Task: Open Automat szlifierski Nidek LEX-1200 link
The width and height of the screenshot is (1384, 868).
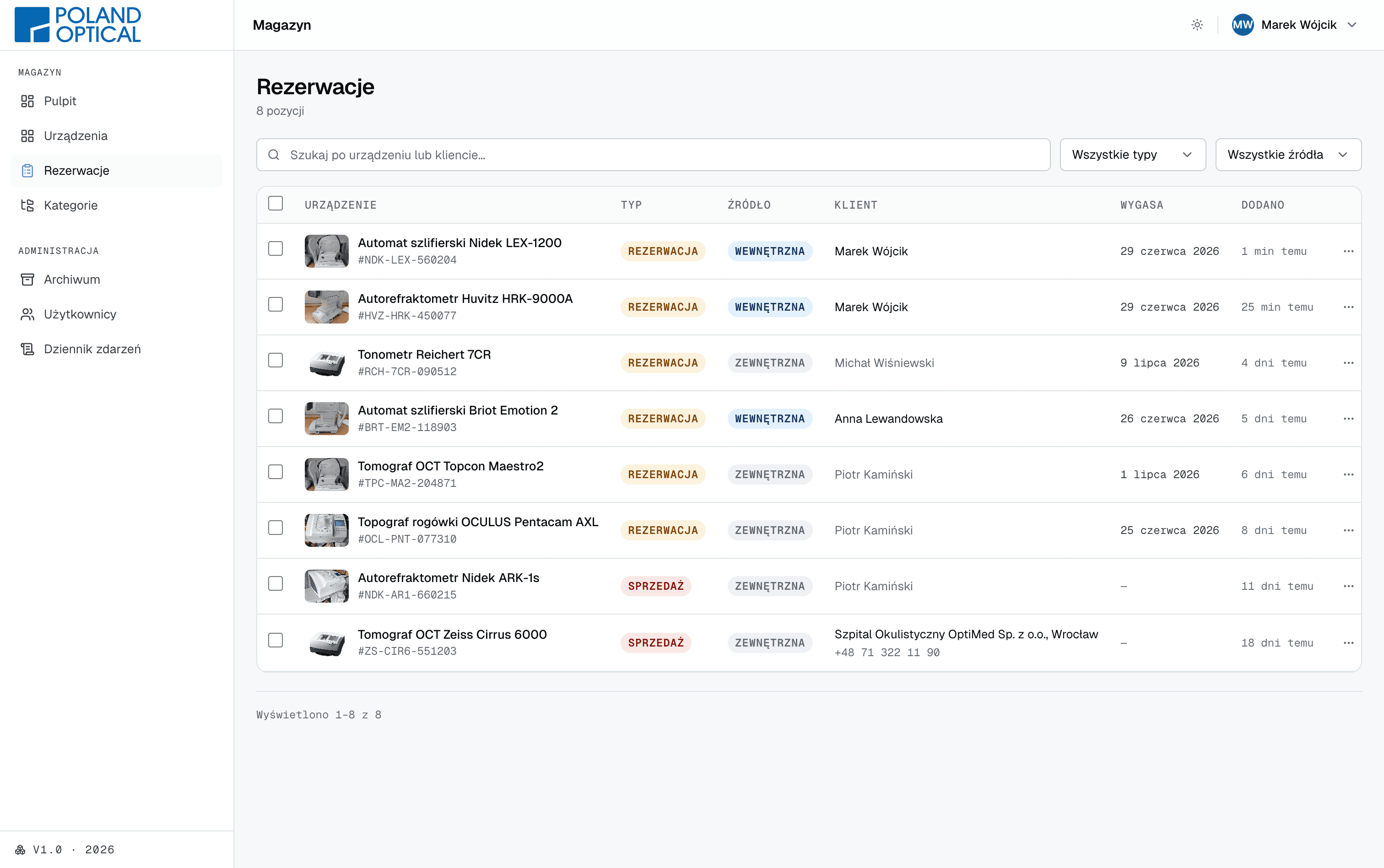Action: [459, 243]
